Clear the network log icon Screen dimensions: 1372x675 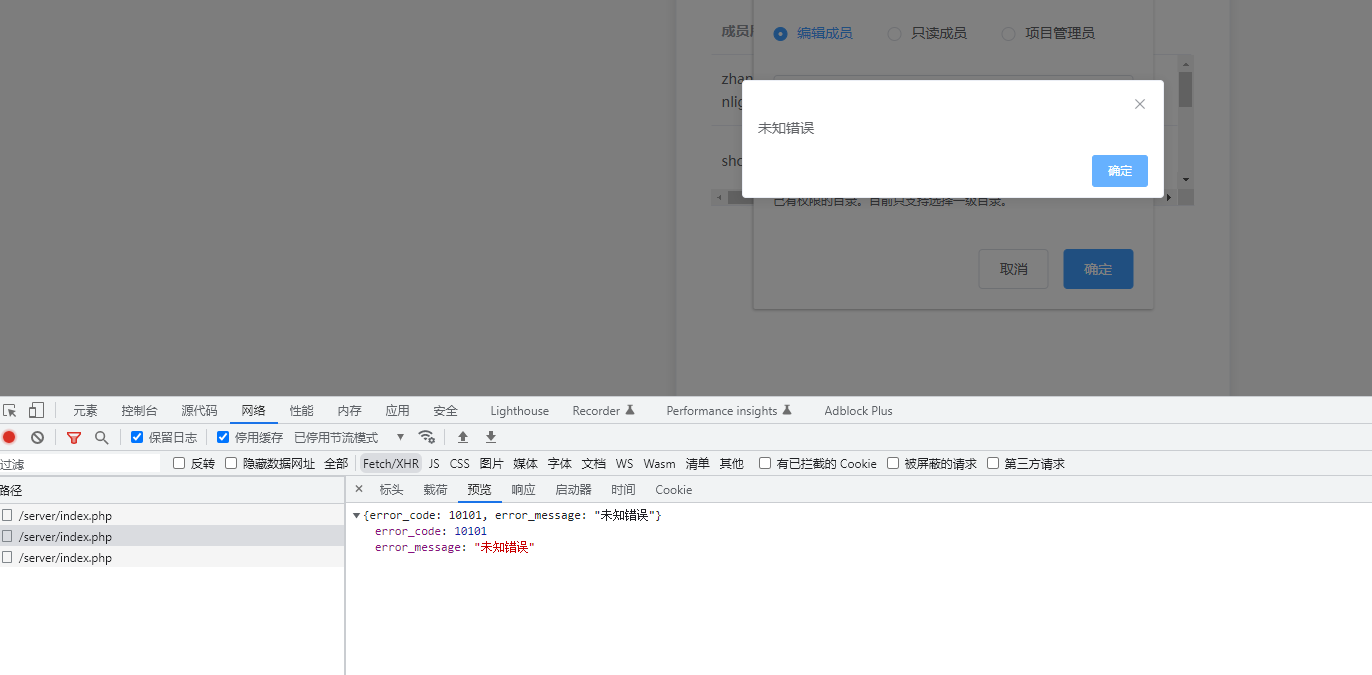(x=37, y=437)
